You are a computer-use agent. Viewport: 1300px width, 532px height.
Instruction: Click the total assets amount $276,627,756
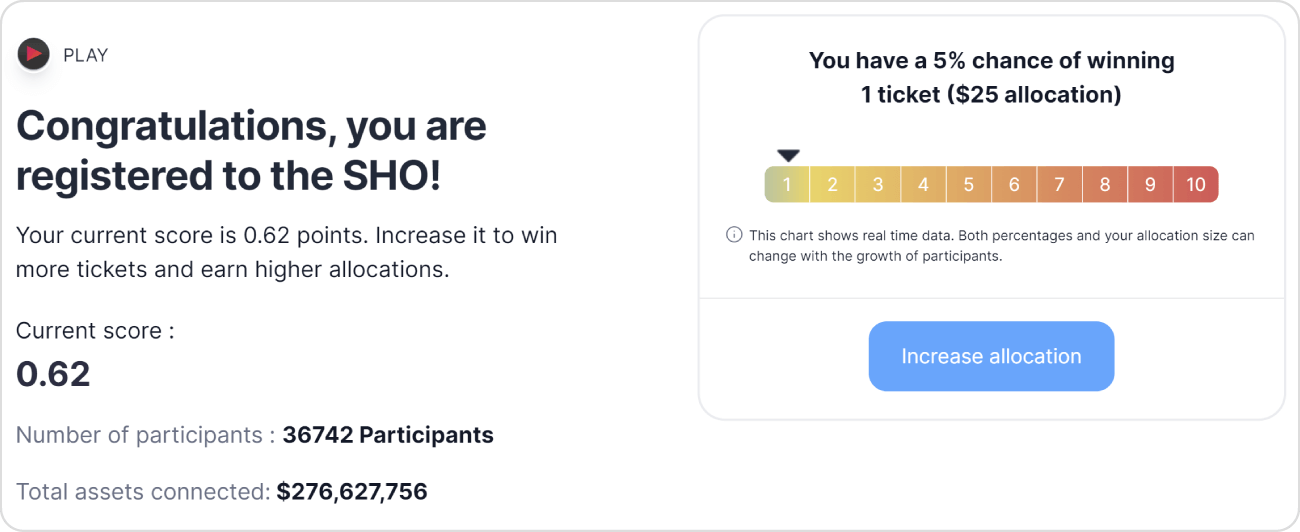coord(352,492)
